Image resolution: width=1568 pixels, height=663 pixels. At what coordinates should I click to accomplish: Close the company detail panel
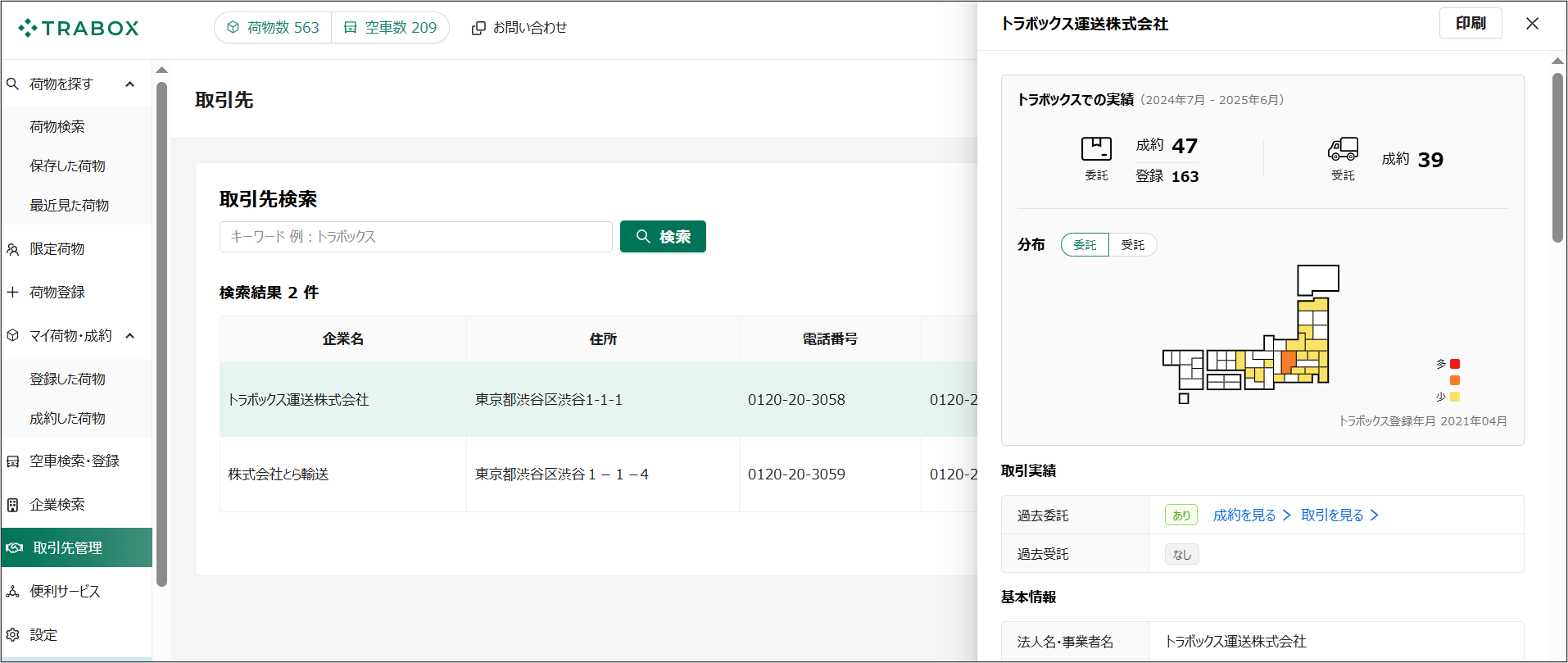pyautogui.click(x=1532, y=24)
